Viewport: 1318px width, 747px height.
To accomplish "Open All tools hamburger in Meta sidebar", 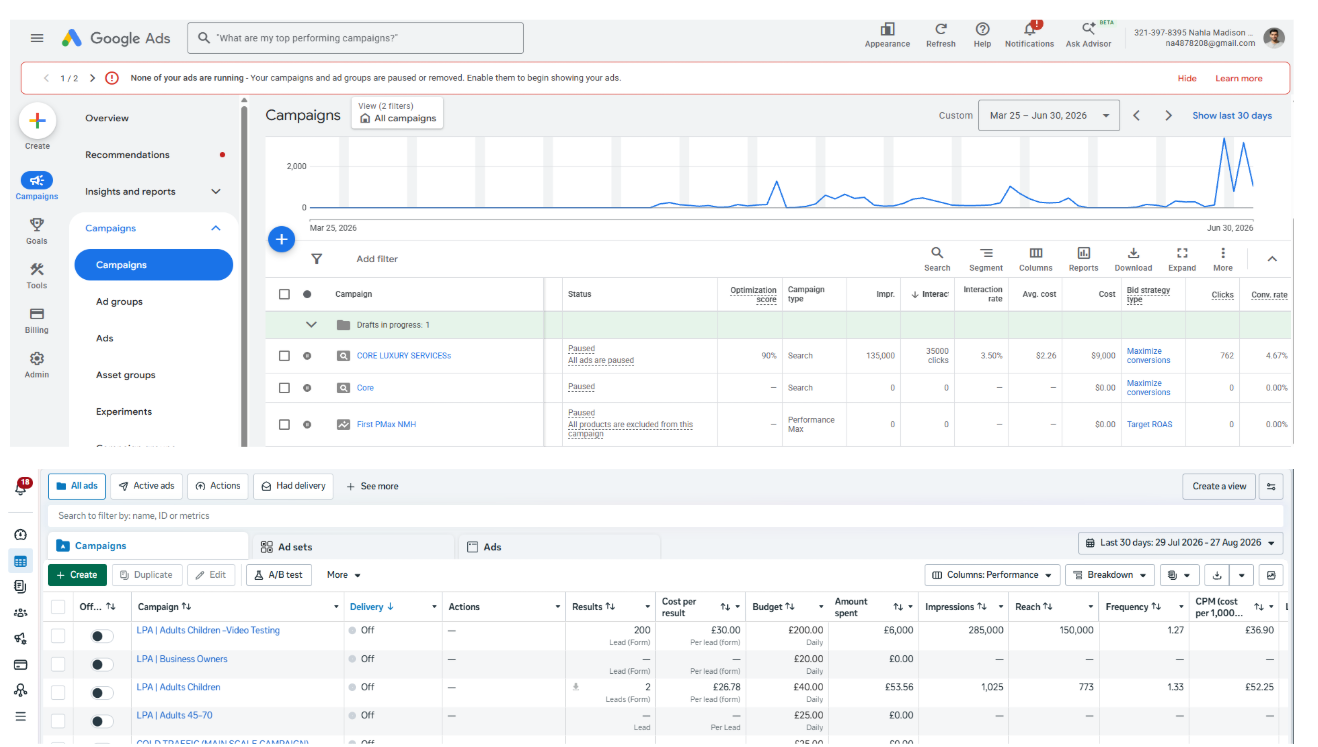I will (20, 716).
